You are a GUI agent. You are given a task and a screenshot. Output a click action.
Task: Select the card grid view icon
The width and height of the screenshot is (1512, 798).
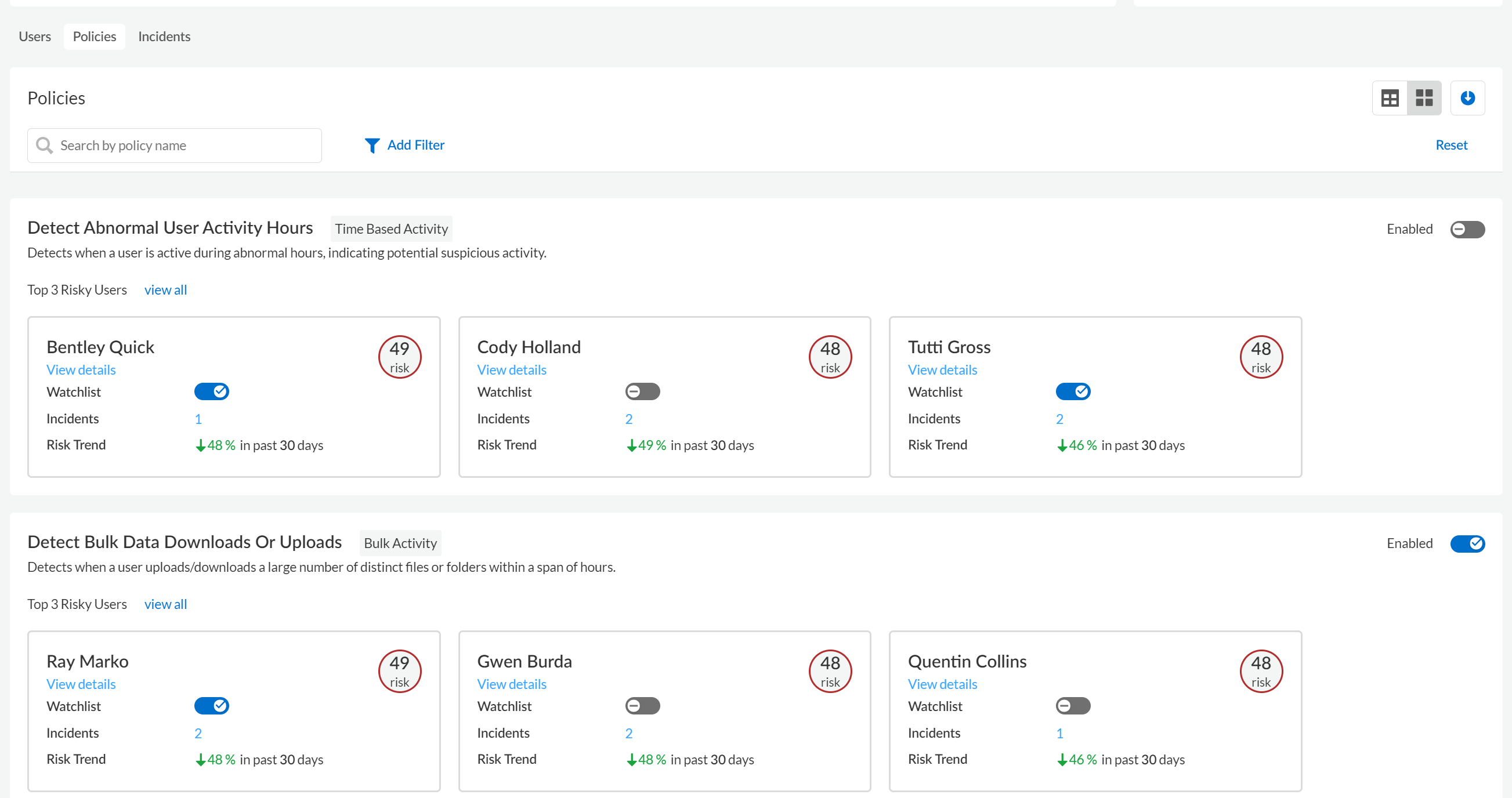(x=1424, y=98)
